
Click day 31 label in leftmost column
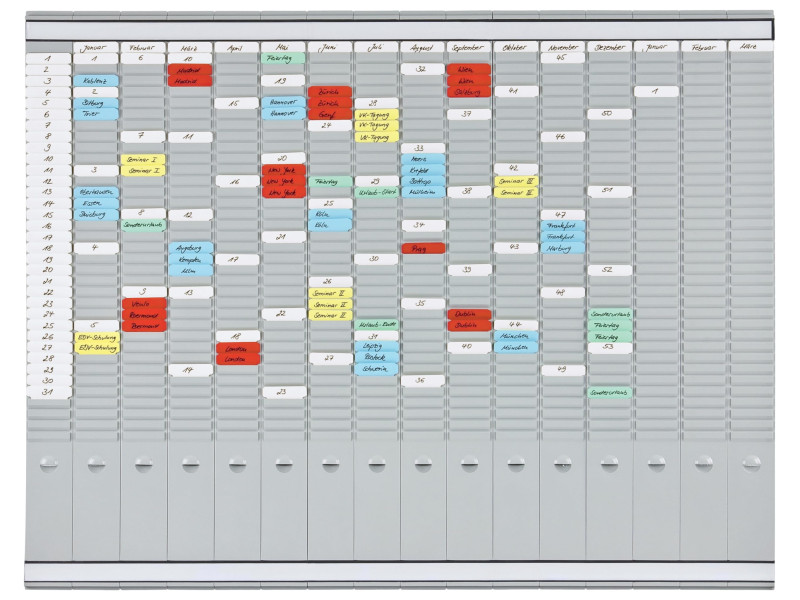(48, 392)
